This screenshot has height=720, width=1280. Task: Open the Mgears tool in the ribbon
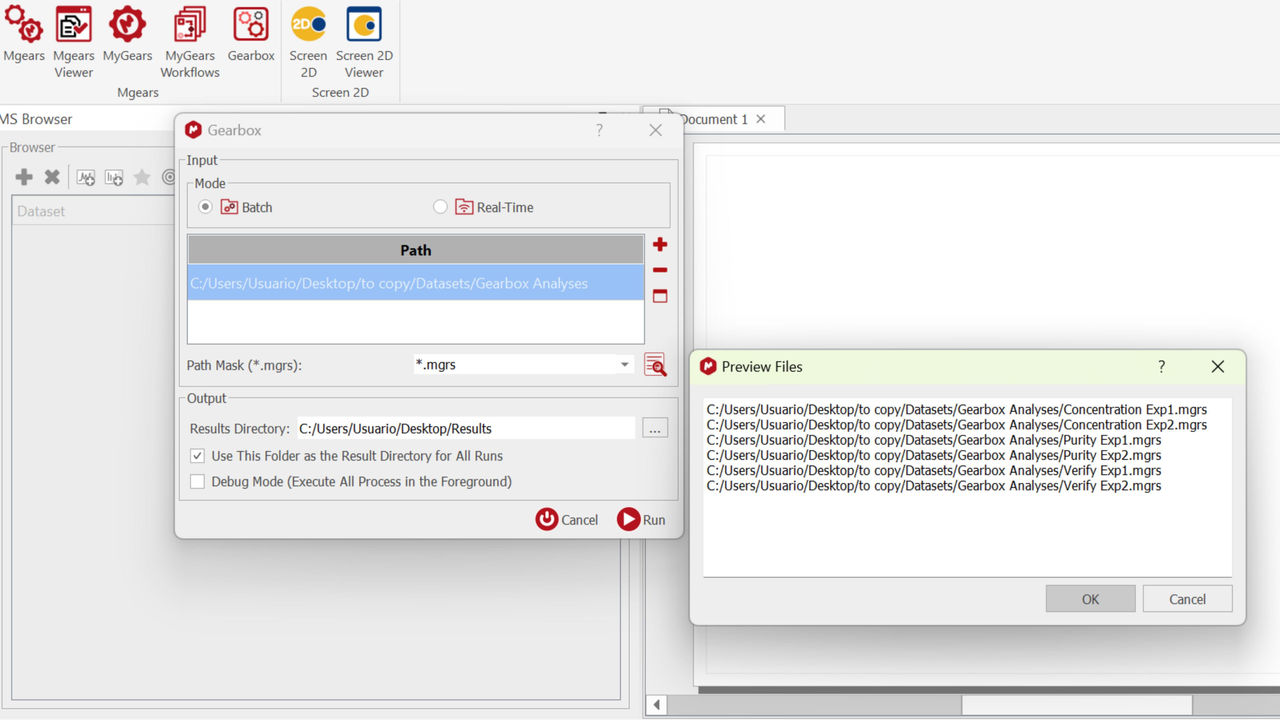[x=23, y=35]
